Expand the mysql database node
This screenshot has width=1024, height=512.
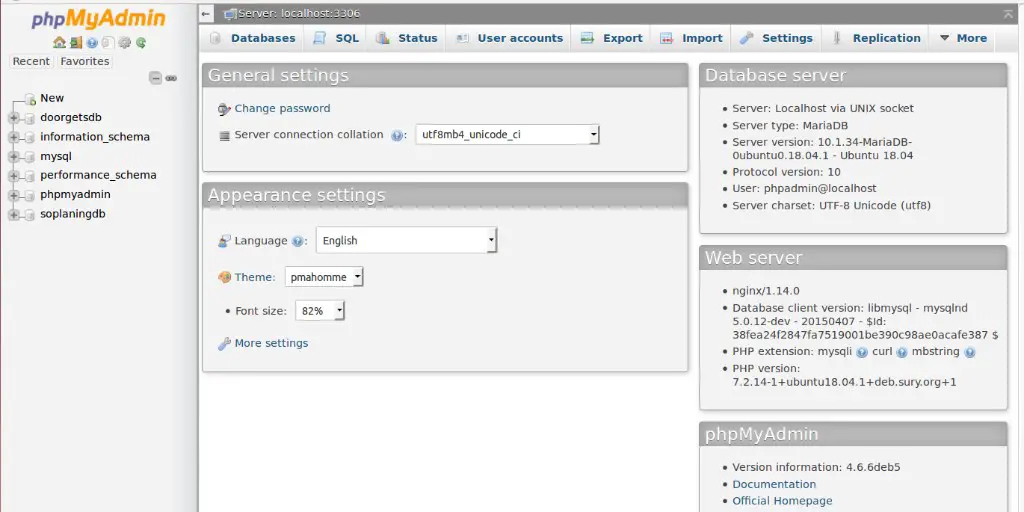pyautogui.click(x=14, y=157)
